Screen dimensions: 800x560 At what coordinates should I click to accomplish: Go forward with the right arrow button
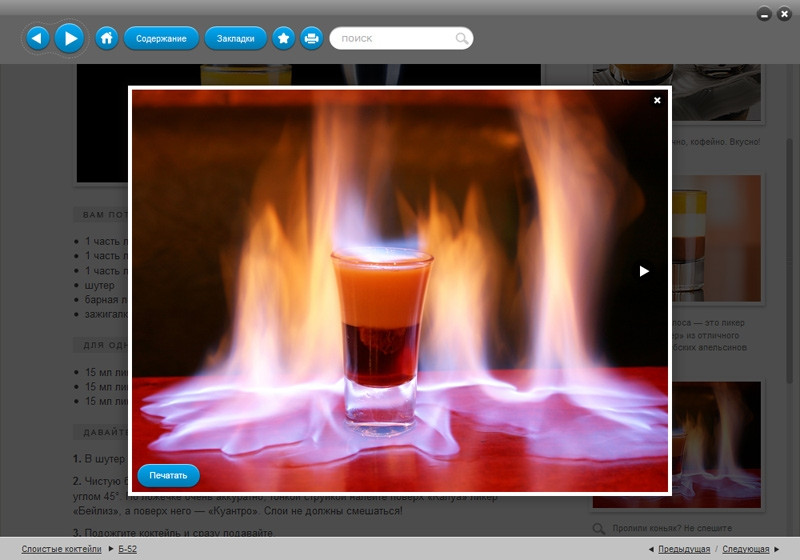(x=69, y=38)
